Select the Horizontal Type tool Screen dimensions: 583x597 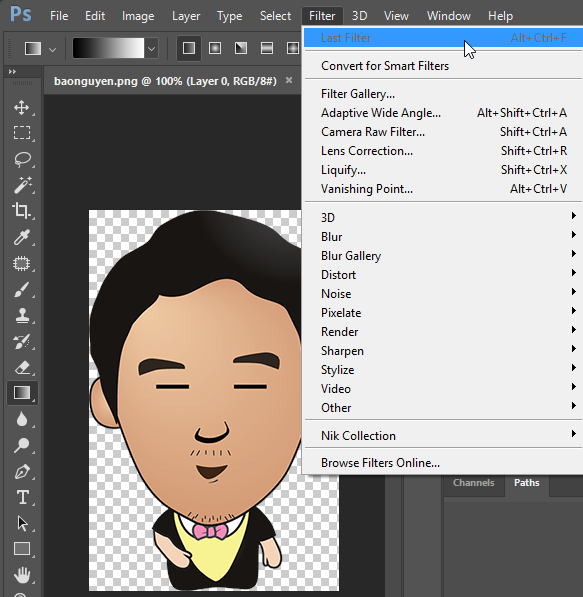[x=22, y=497]
